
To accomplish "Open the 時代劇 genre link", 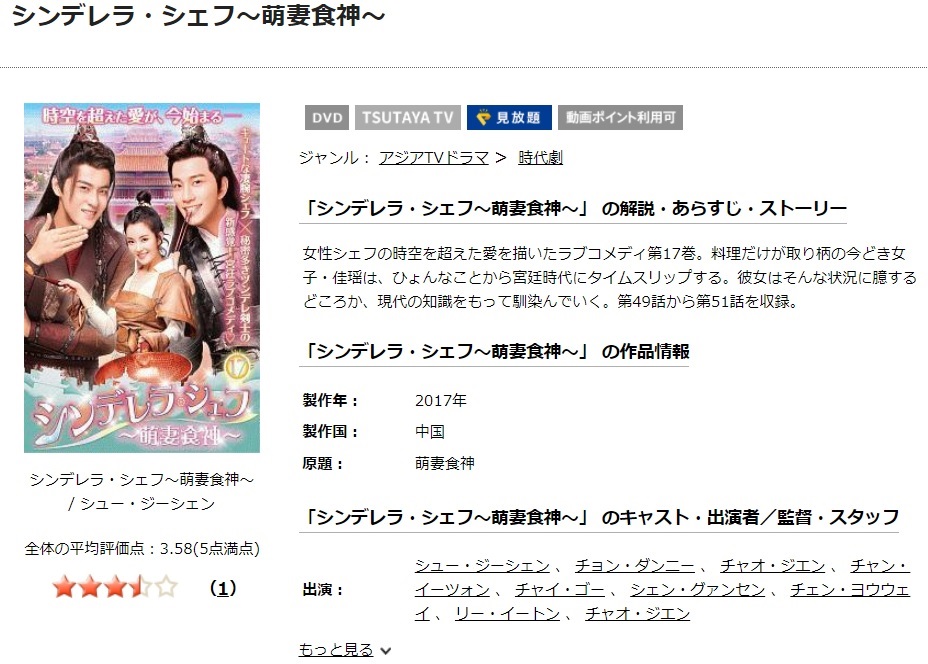I will (x=540, y=158).
